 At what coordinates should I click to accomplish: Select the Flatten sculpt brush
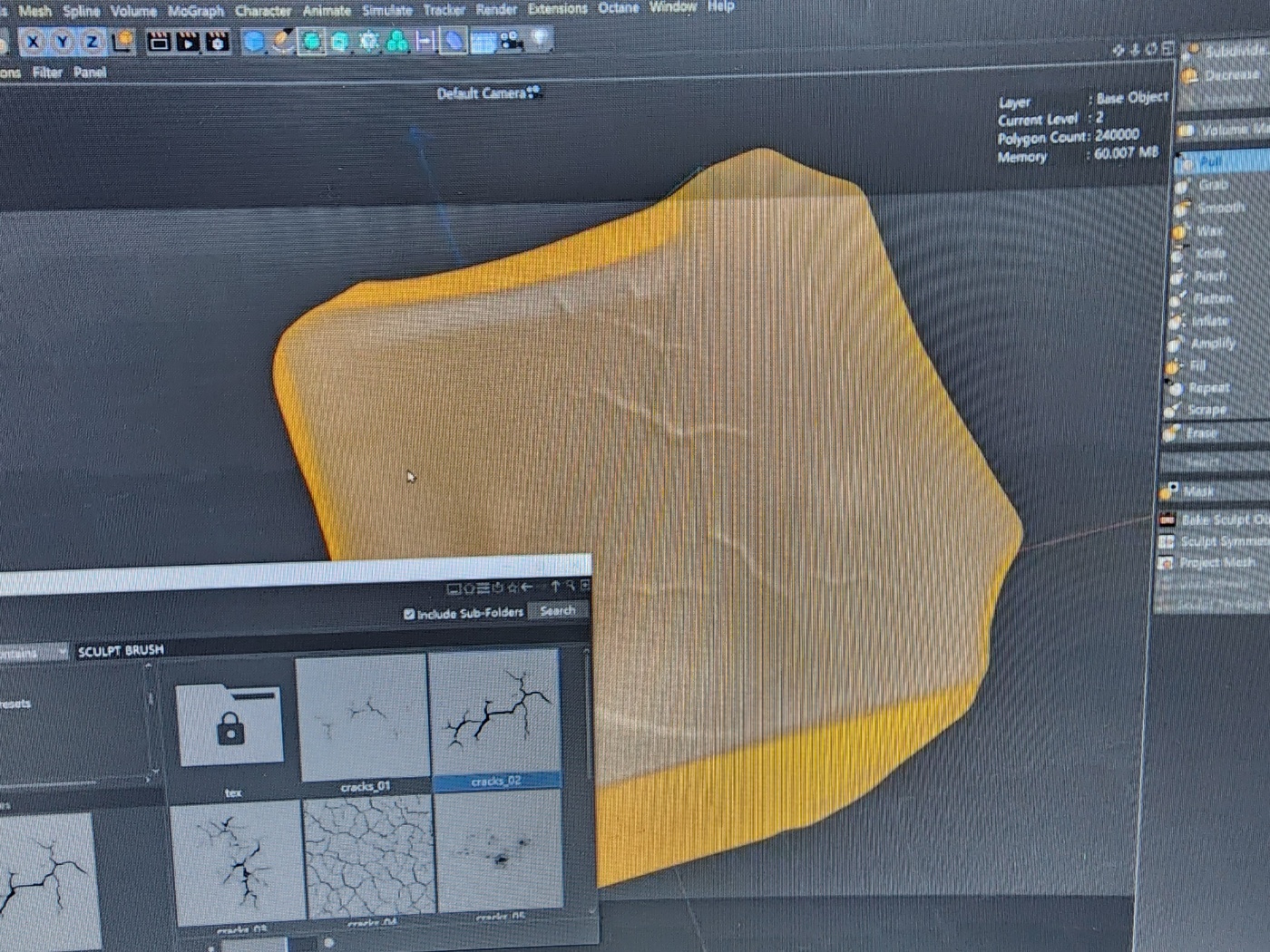(1217, 298)
